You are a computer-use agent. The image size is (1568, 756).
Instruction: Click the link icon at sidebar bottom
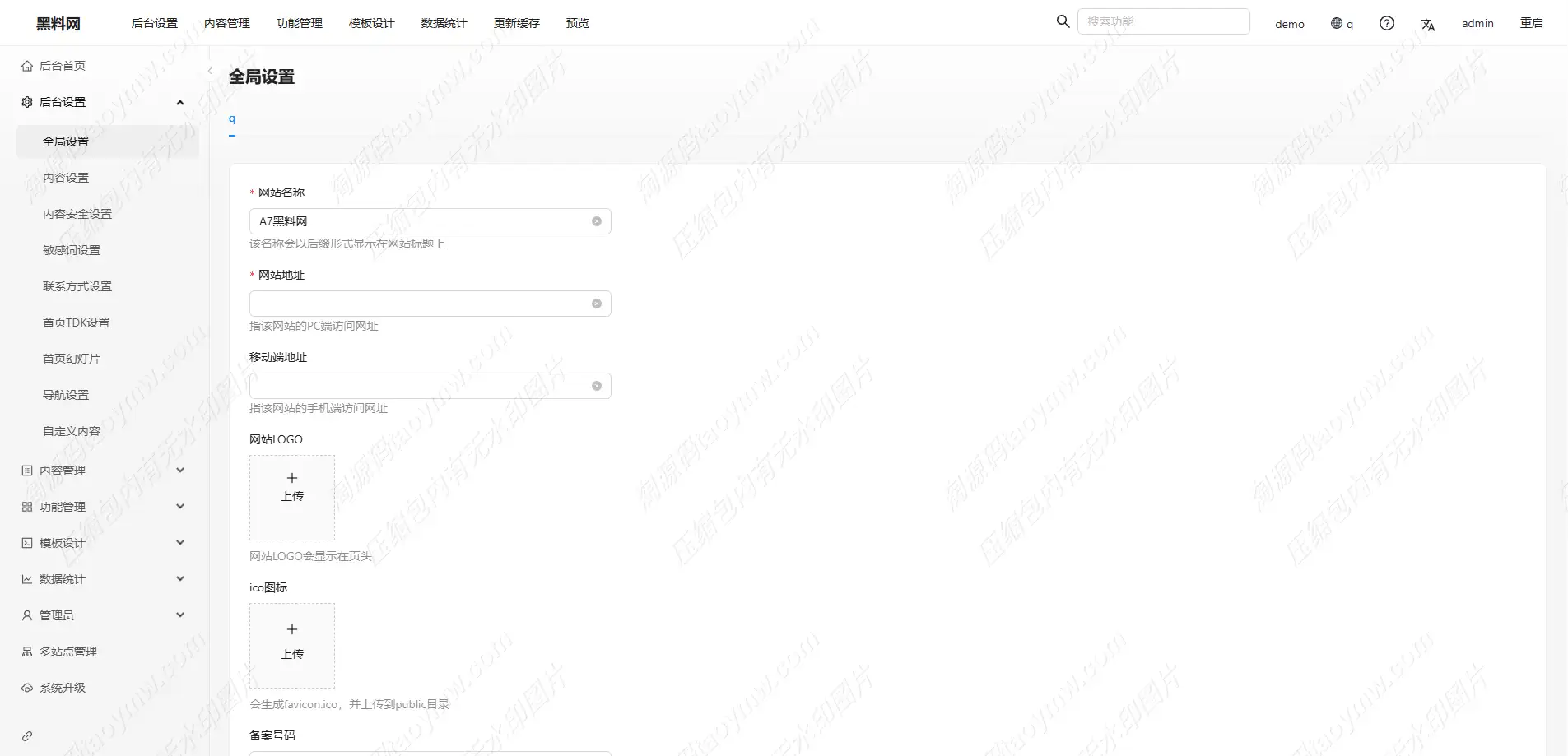pos(27,736)
